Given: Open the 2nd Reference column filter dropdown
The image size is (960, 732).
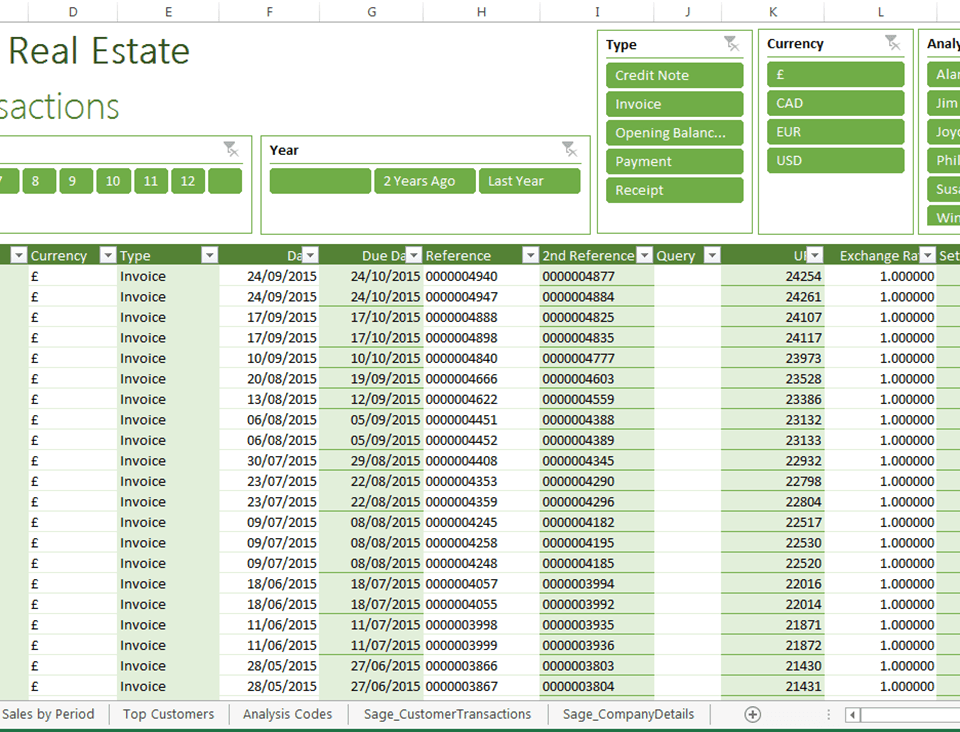Looking at the screenshot, I should 645,255.
